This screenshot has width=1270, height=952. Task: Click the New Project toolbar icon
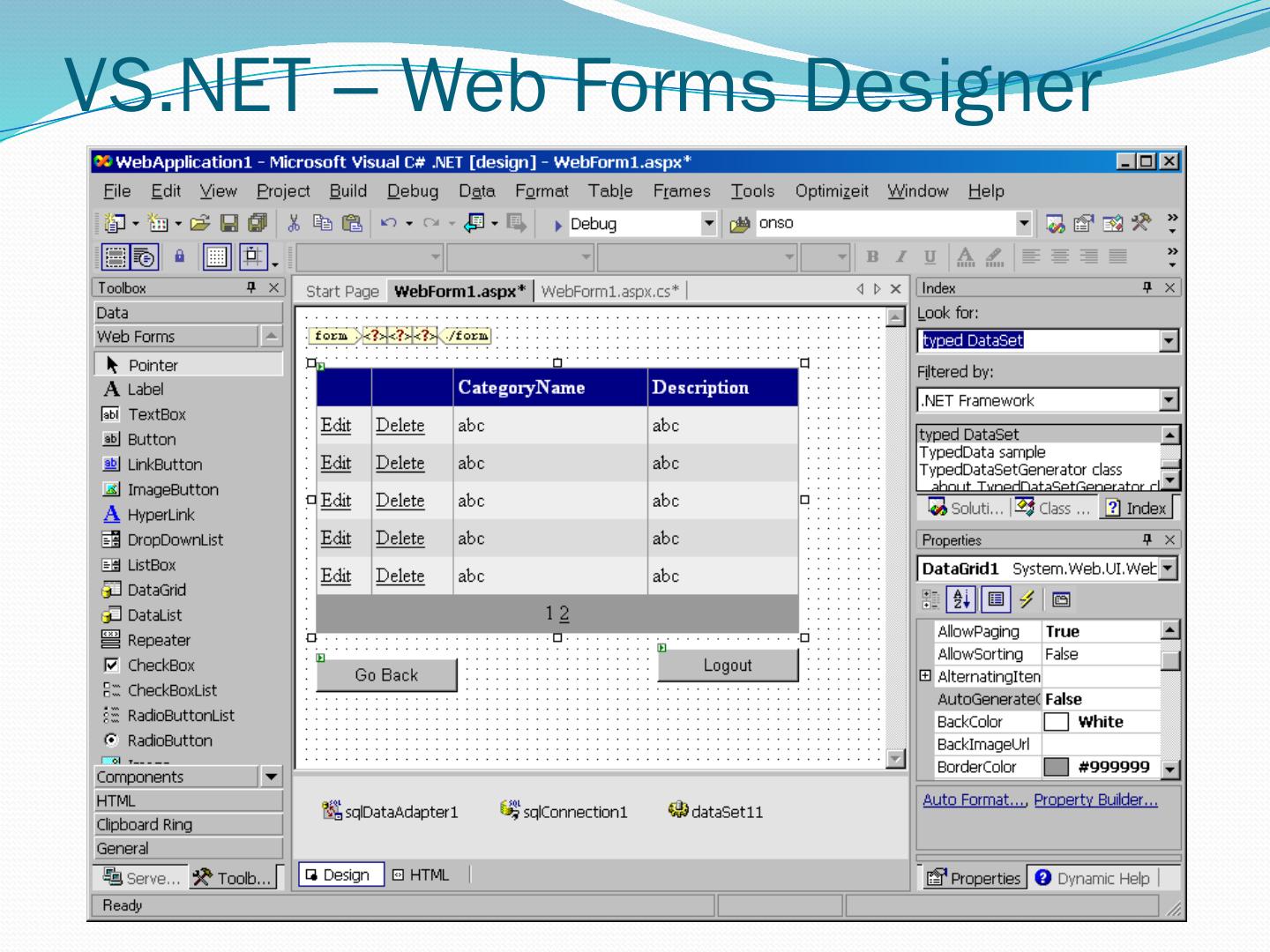click(x=114, y=224)
